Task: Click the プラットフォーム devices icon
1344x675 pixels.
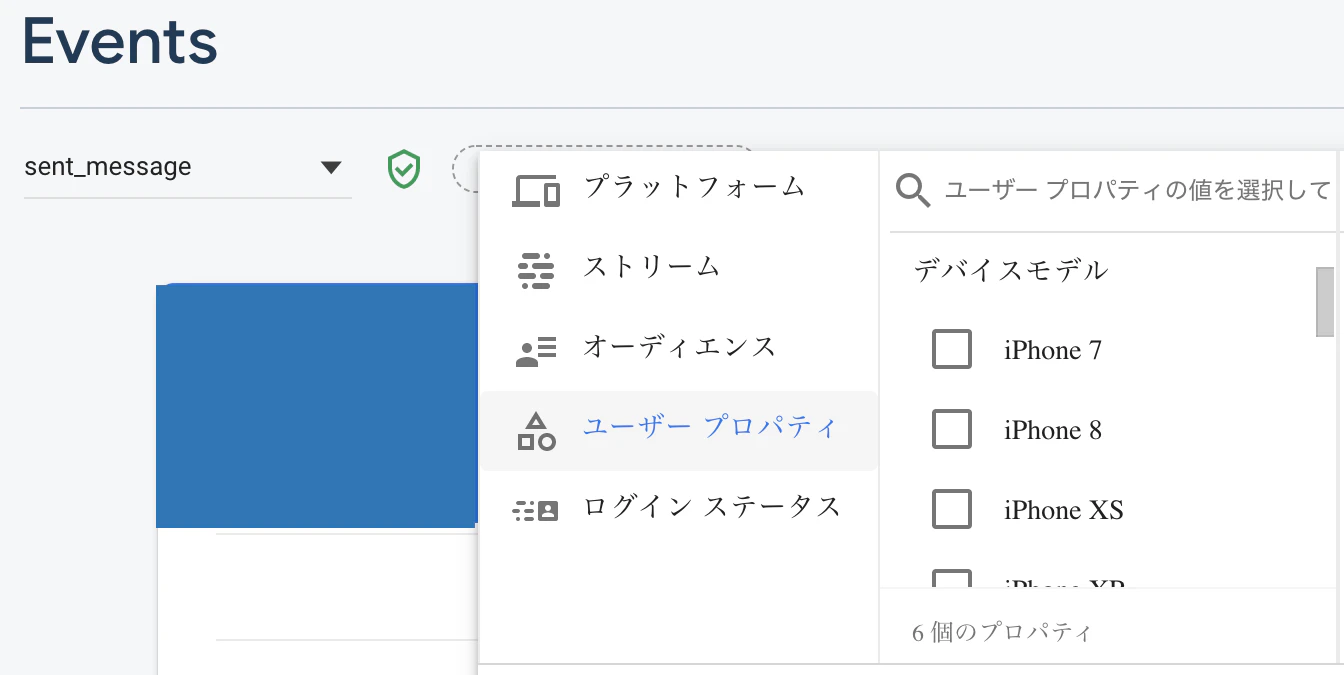Action: (536, 189)
